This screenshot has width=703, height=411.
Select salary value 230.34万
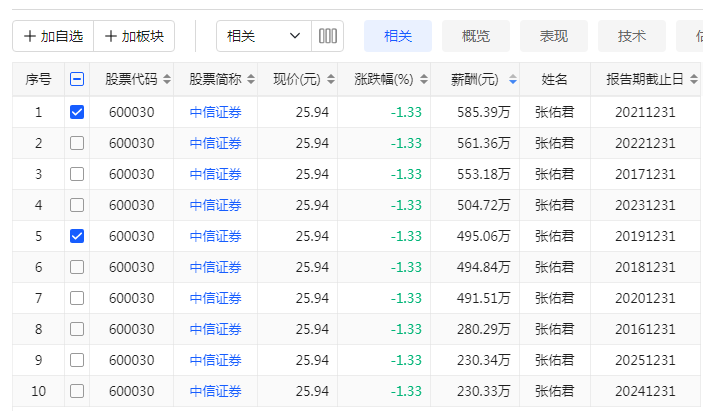coord(484,360)
